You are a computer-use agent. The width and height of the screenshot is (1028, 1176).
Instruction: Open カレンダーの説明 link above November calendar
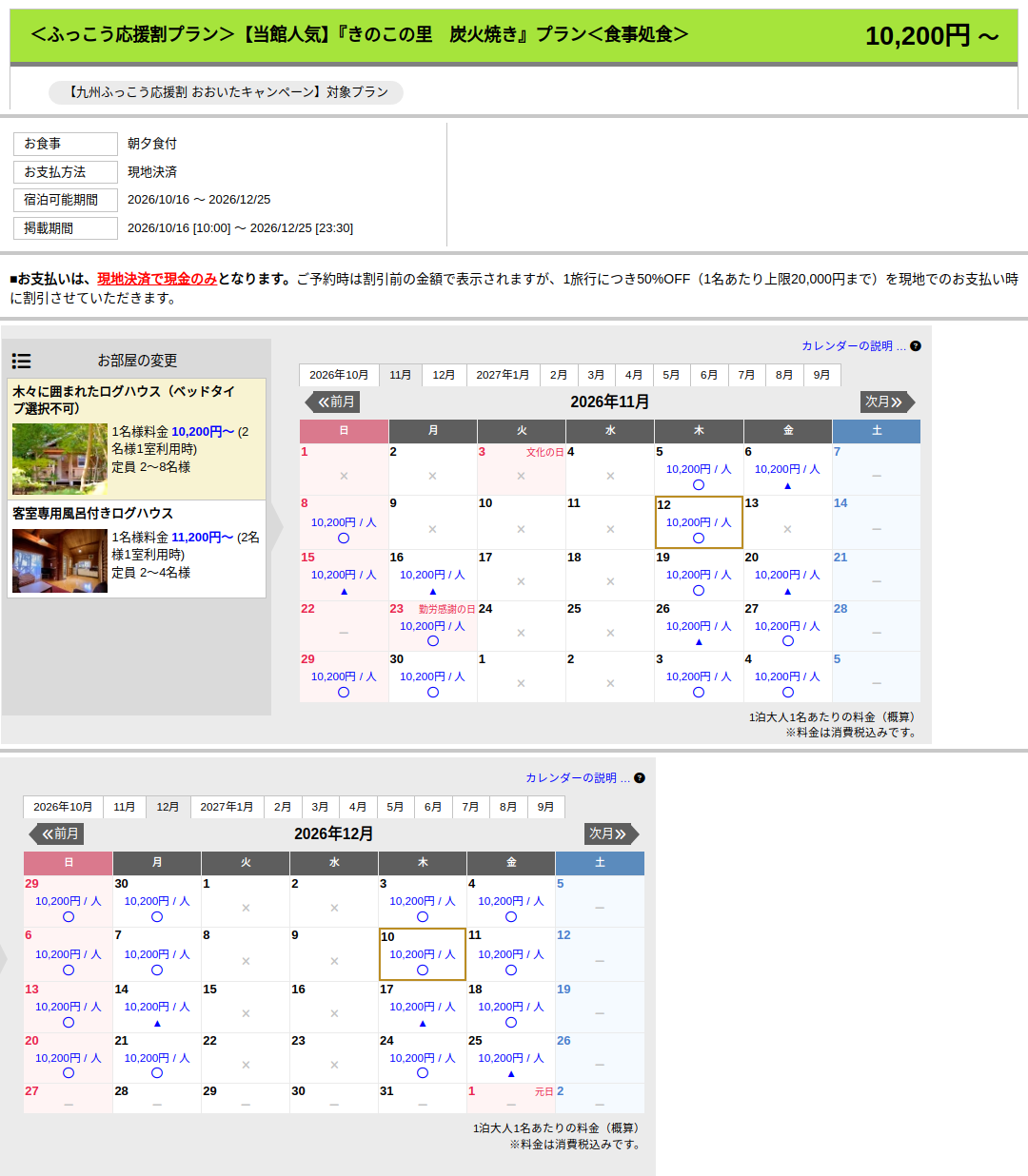(853, 346)
